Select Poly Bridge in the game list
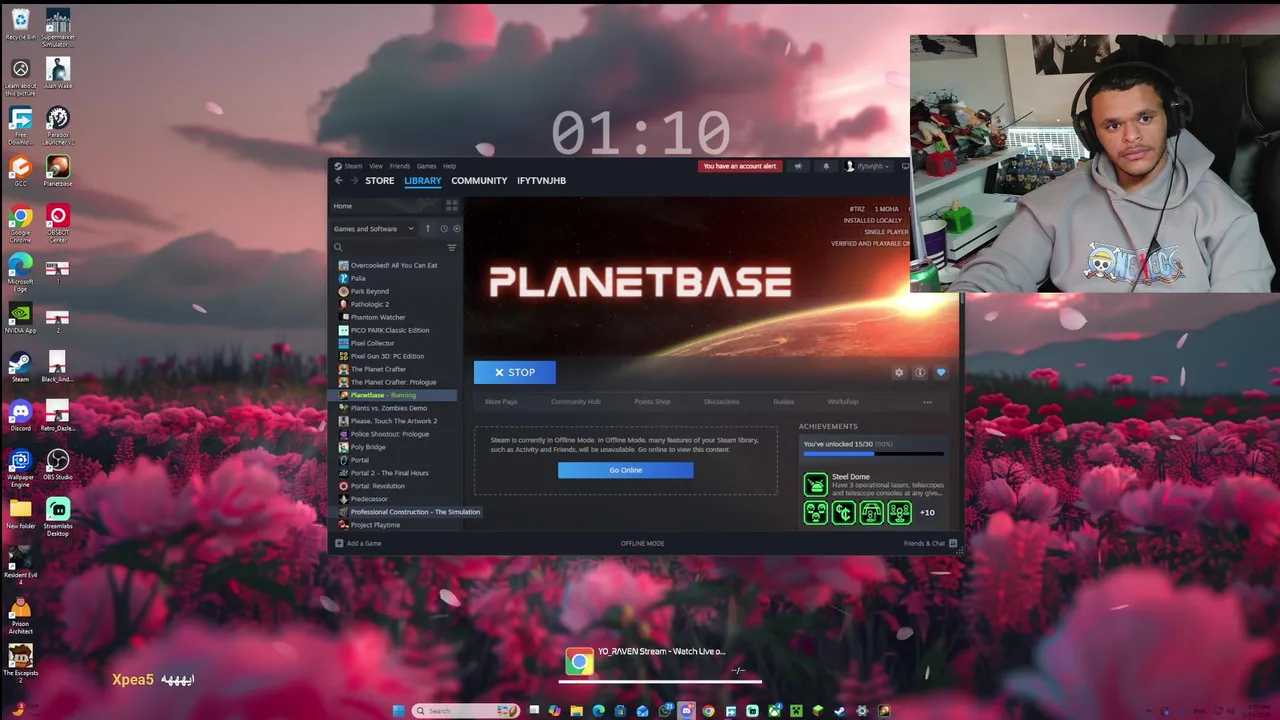This screenshot has height=720, width=1280. (368, 447)
